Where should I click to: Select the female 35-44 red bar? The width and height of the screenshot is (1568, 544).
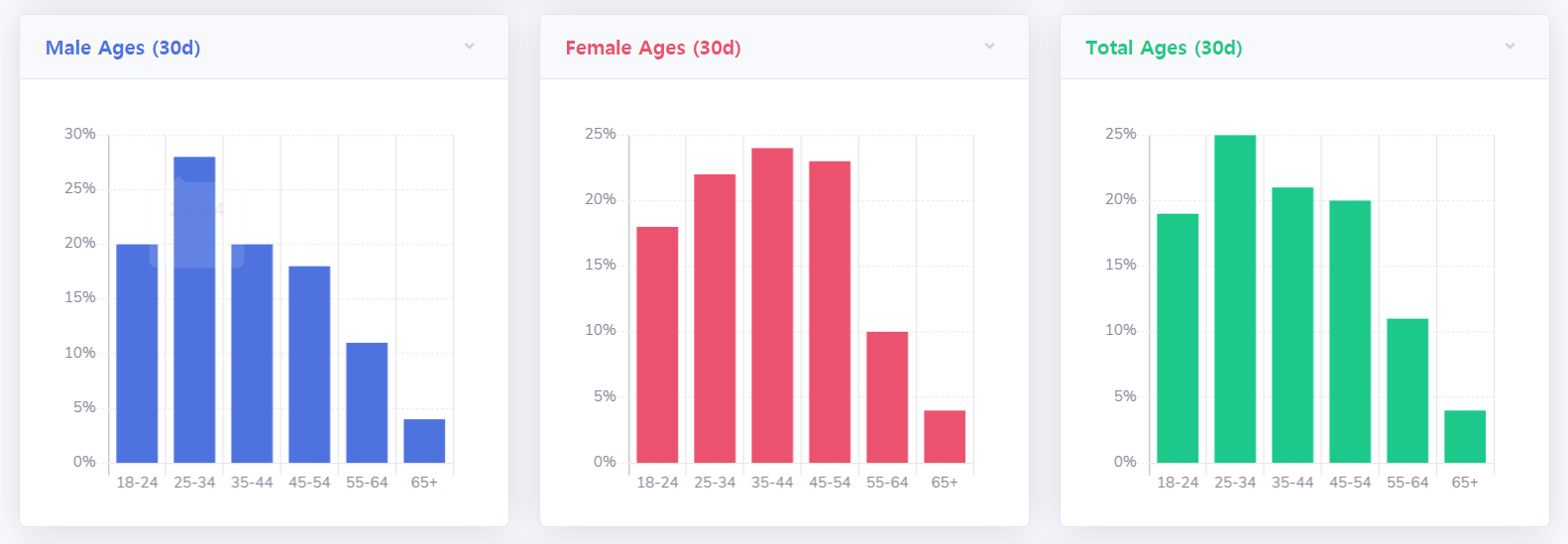click(x=772, y=305)
